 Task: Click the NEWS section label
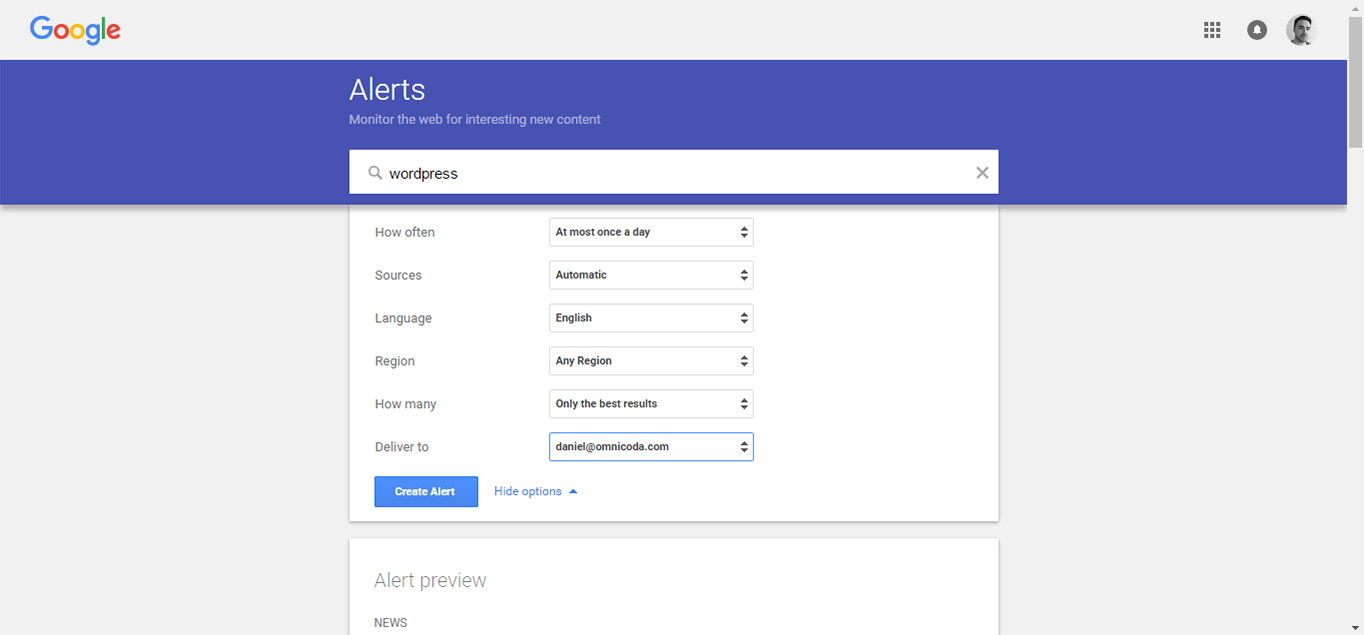coord(391,623)
